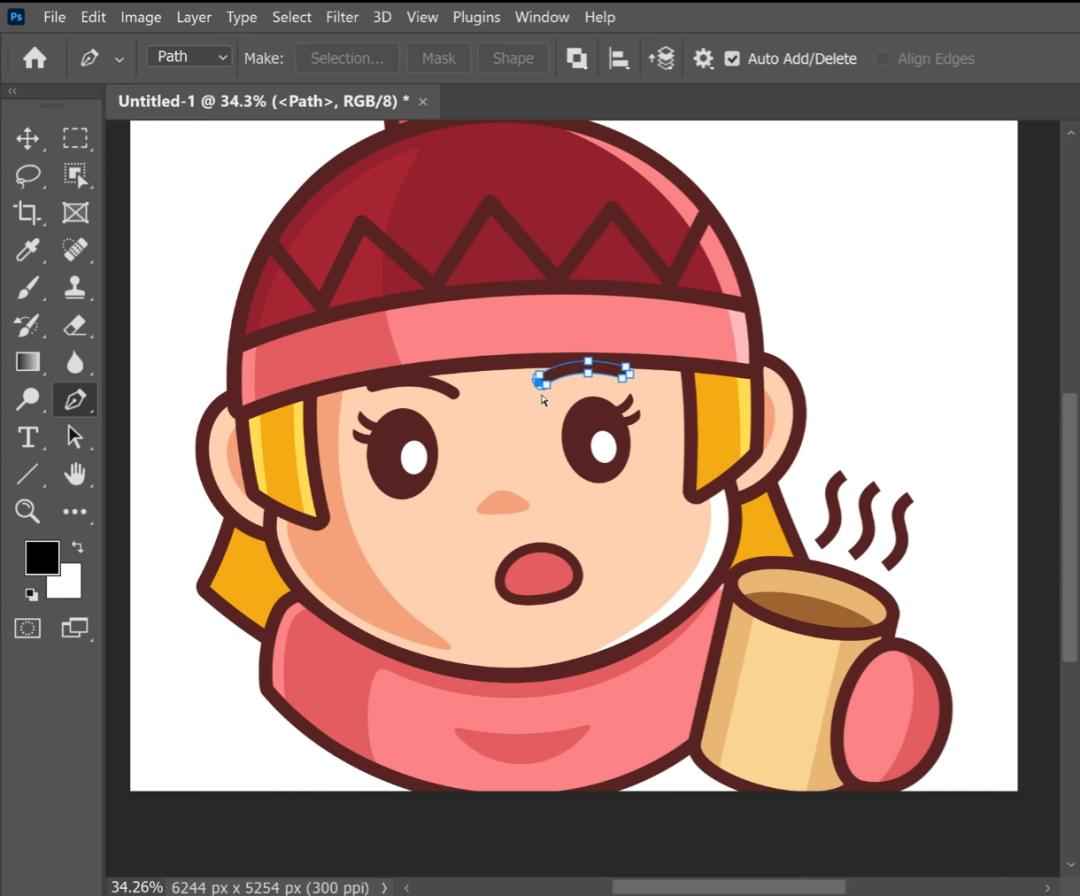This screenshot has width=1080, height=896.
Task: Toggle Quick Mask mode icon
Action: pyautogui.click(x=28, y=628)
